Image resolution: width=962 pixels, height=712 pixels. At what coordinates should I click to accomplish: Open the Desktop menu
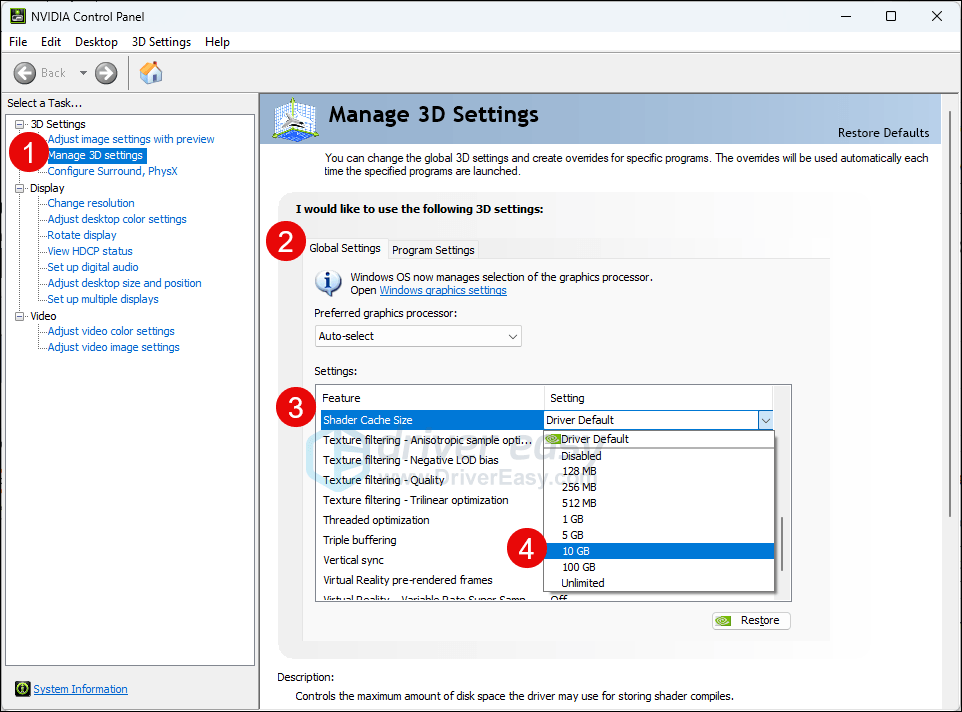click(96, 42)
